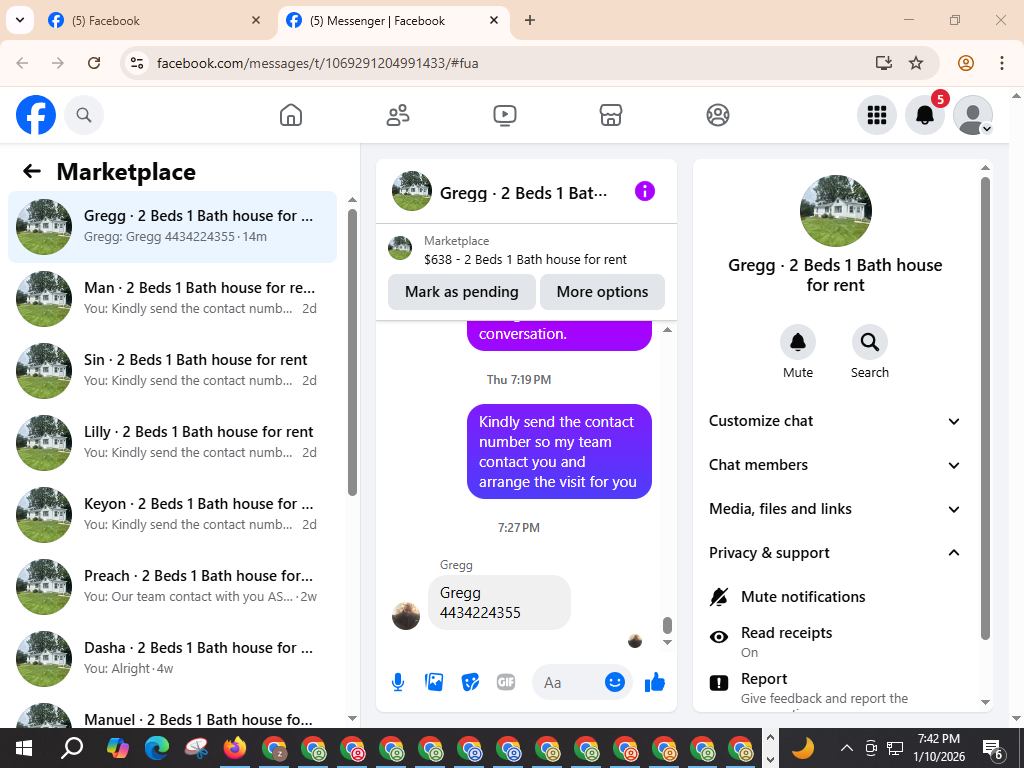1024x768 pixels.
Task: Click Mark as pending button
Action: pyautogui.click(x=462, y=292)
